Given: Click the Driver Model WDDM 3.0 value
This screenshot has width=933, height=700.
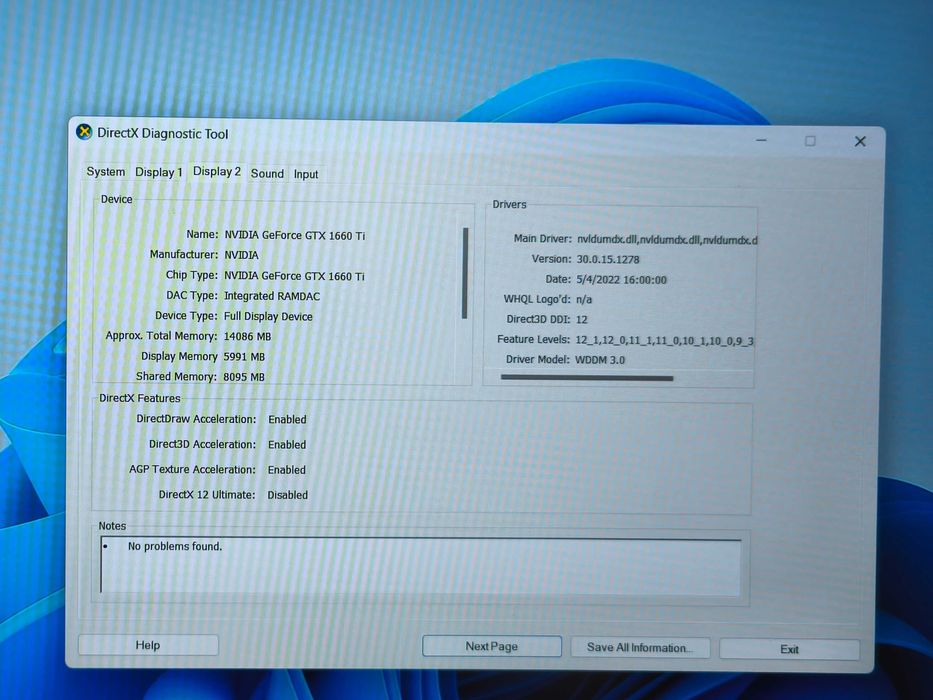Looking at the screenshot, I should tap(600, 360).
